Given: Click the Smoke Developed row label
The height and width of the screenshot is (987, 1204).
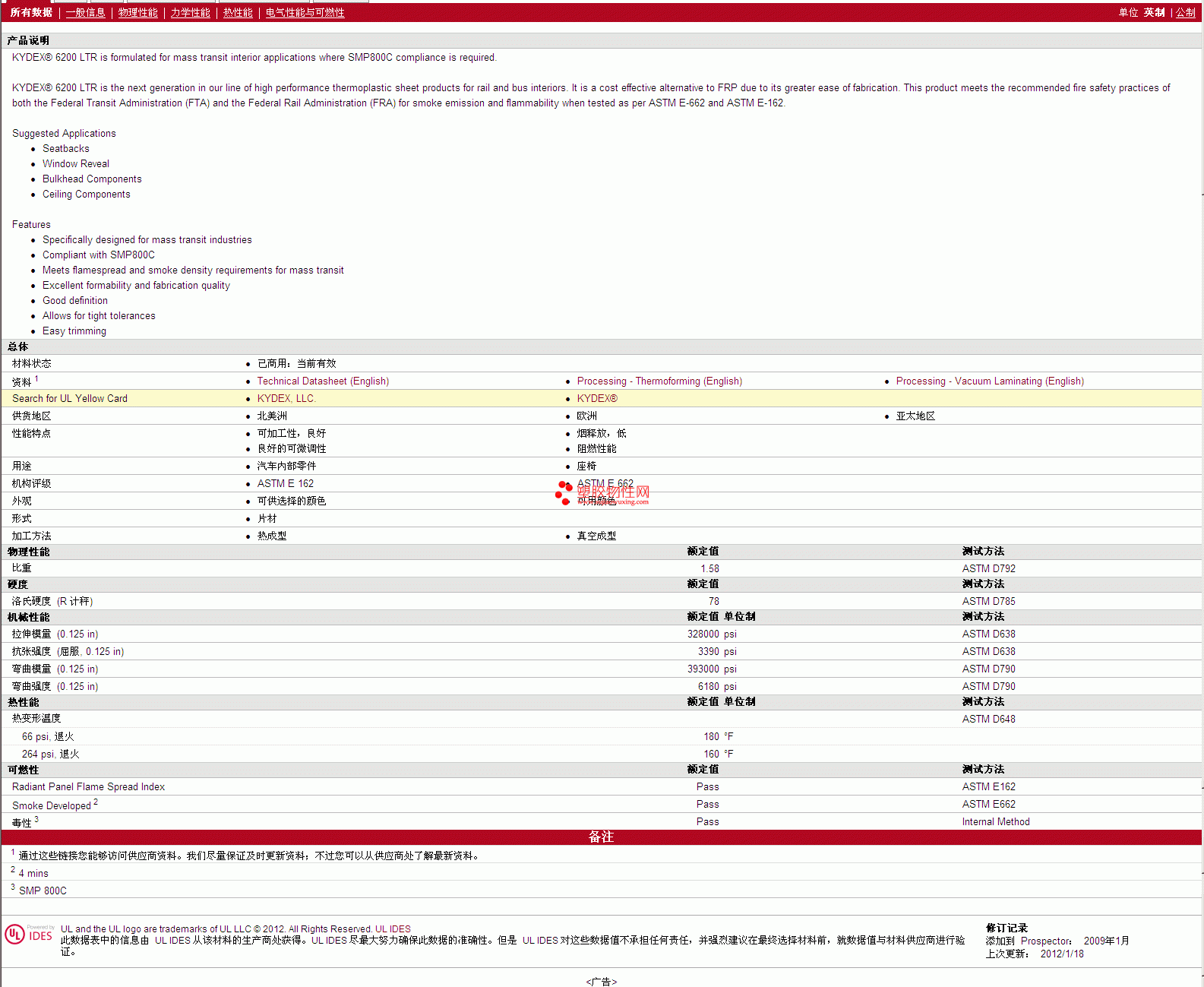Looking at the screenshot, I should 52,805.
